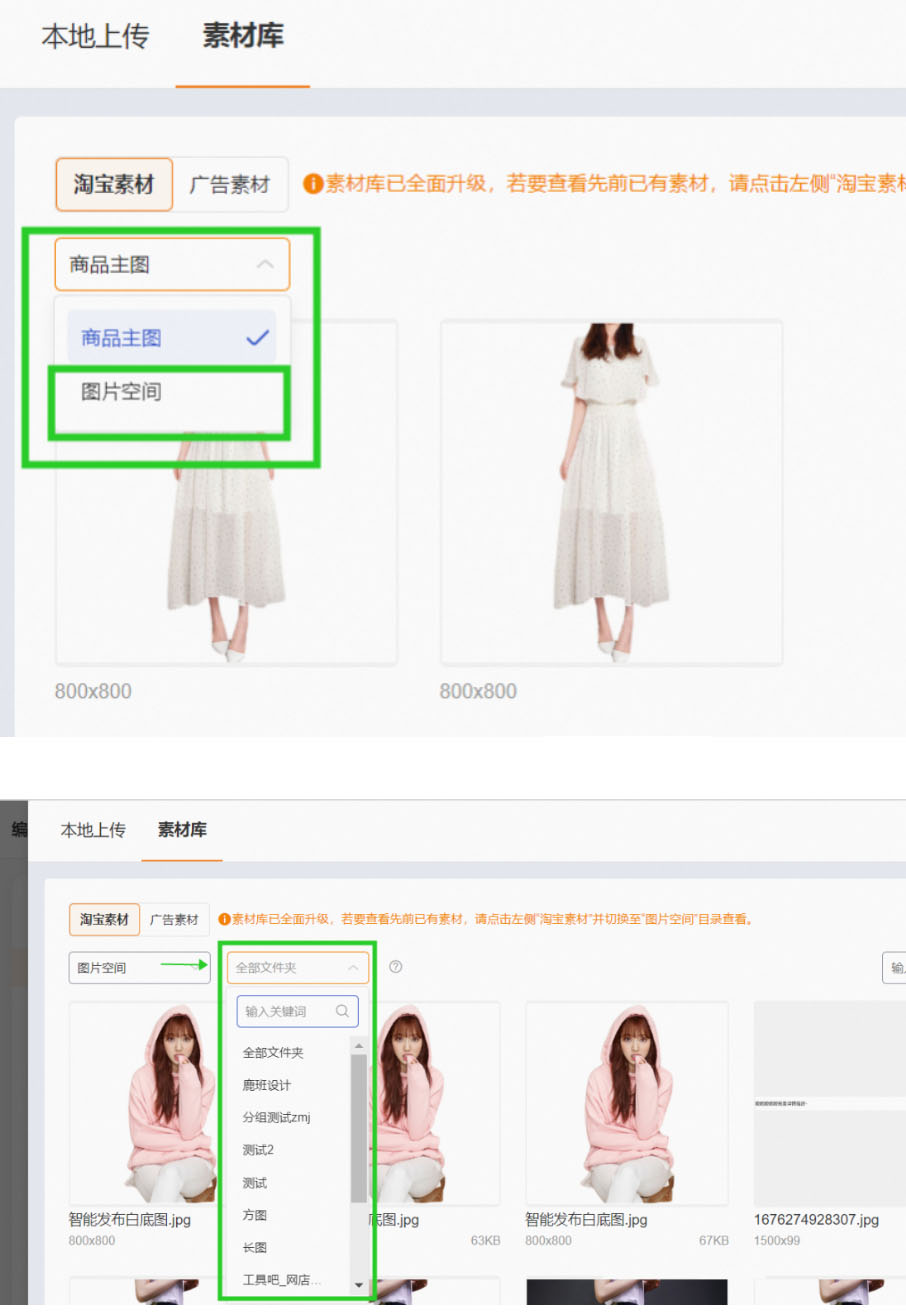Select the 鹿班设计 folder in the list
The width and height of the screenshot is (906, 1313).
(x=267, y=1085)
